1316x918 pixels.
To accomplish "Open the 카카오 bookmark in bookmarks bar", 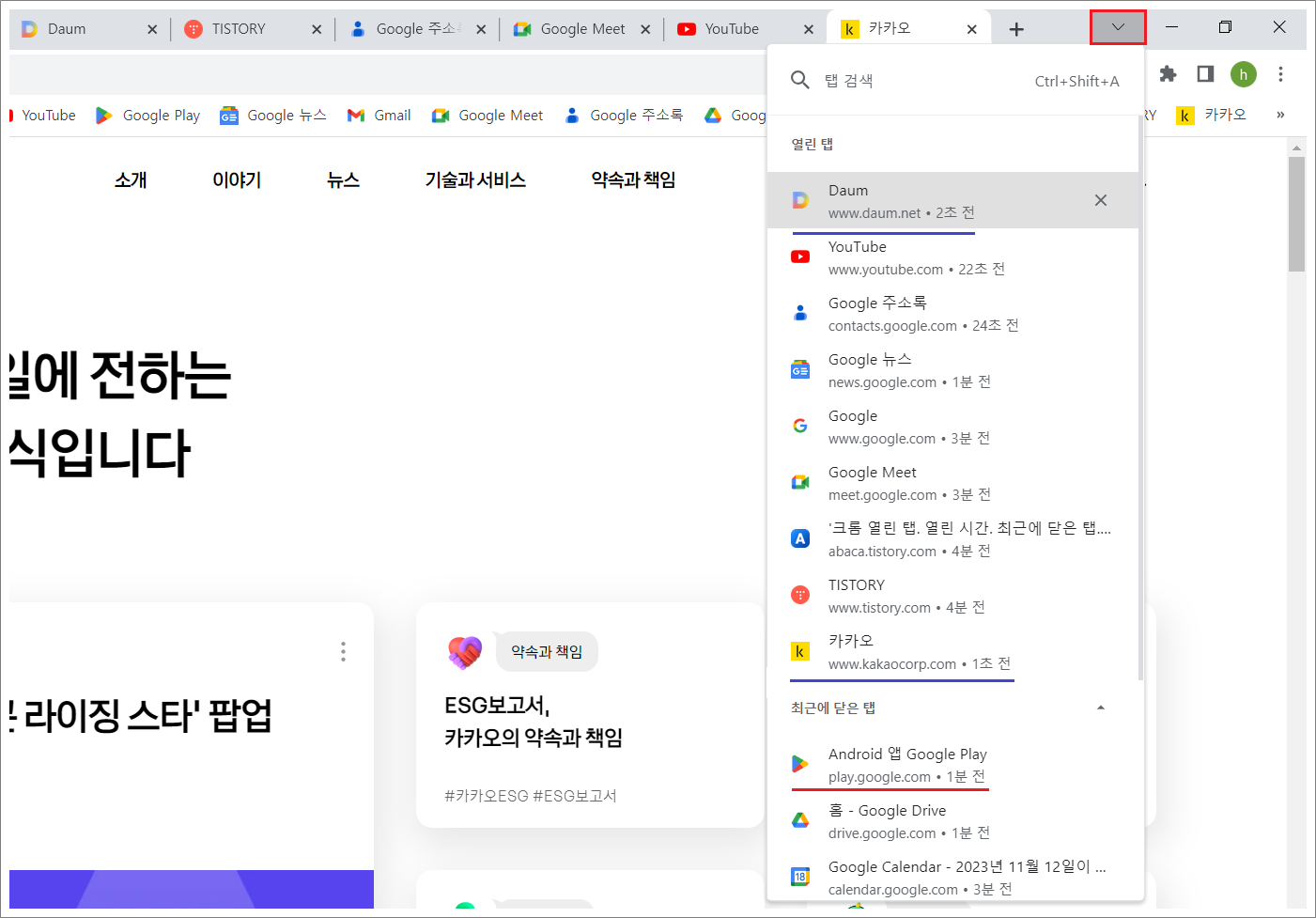I will (x=1212, y=115).
